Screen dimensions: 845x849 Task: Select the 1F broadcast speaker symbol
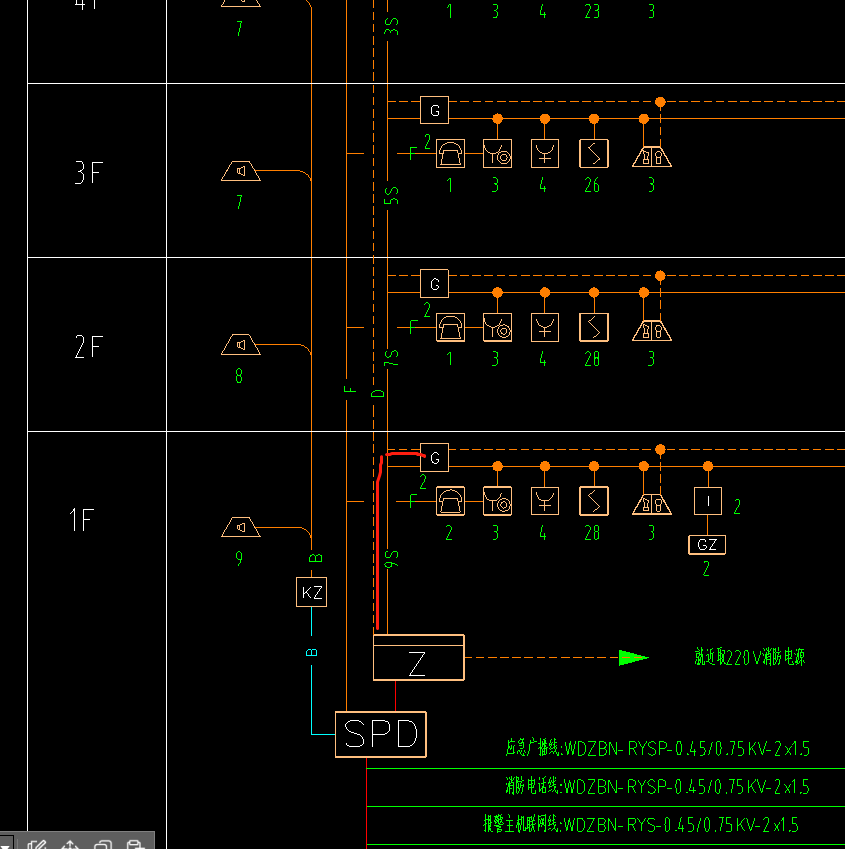coord(241,527)
